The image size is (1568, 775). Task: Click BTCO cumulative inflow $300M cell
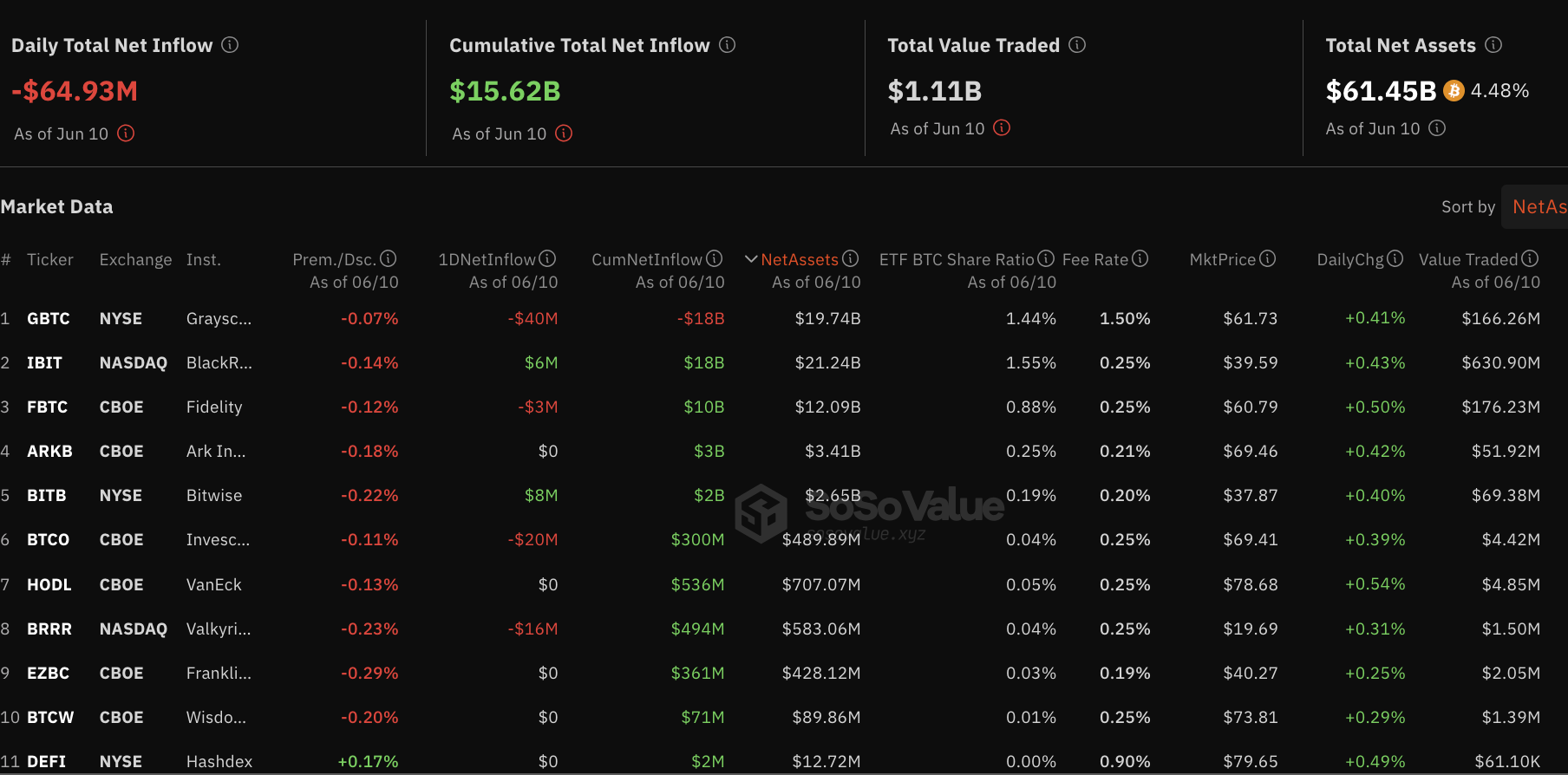(697, 539)
